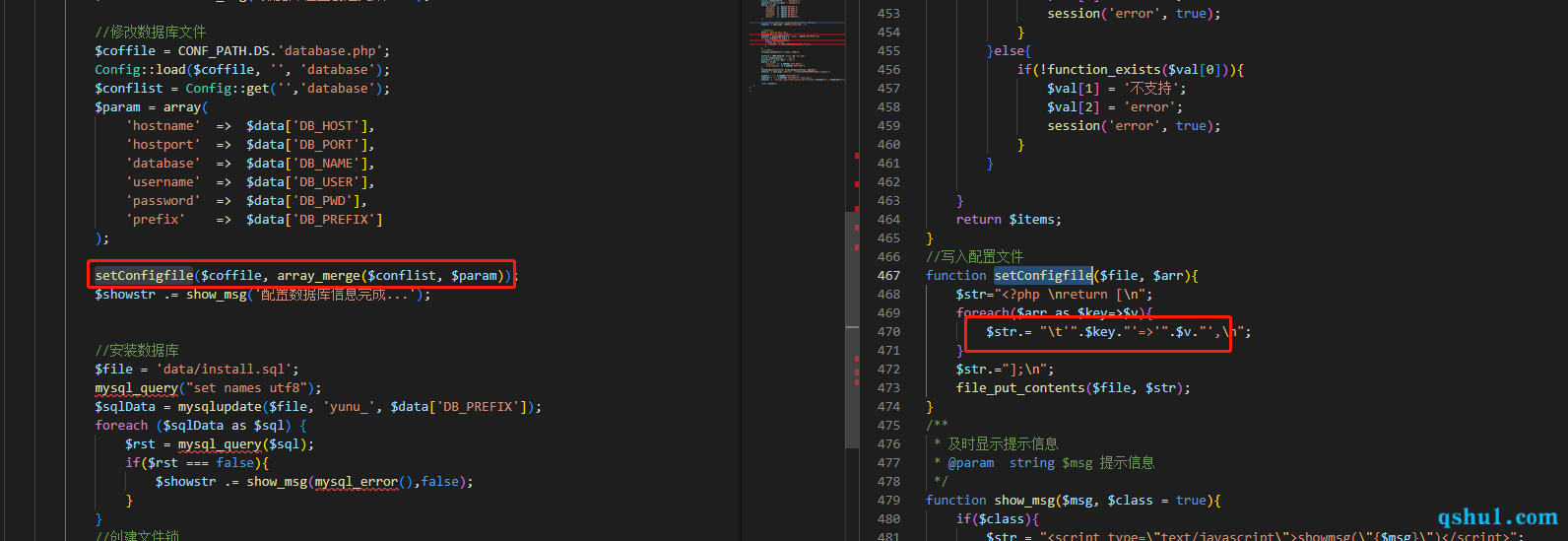This screenshot has width=1568, height=541.
Task: Click the $str.= key-value concatenation on line 470
Action: click(x=1119, y=332)
